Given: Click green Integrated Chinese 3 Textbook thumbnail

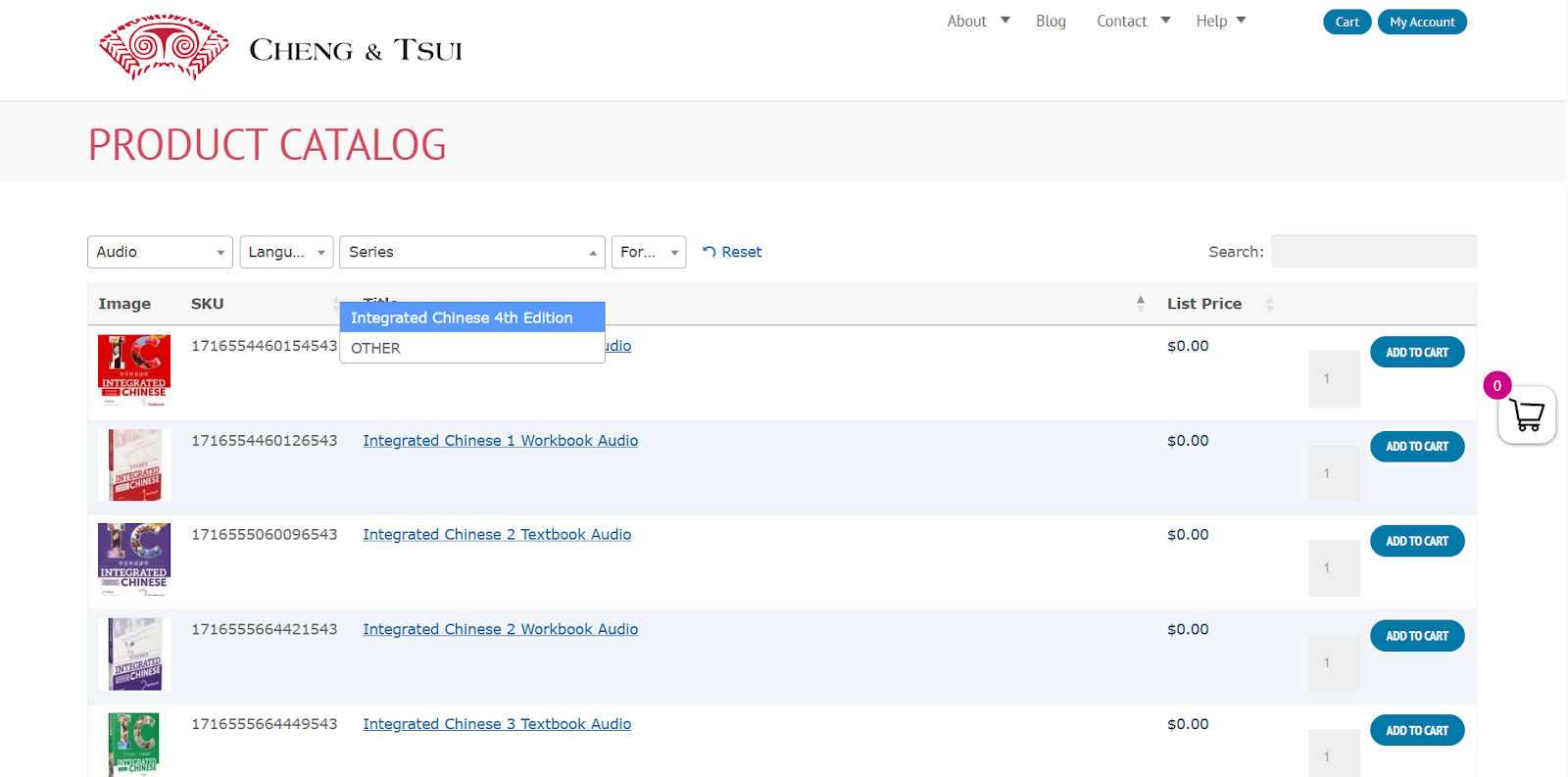Looking at the screenshot, I should click(134, 745).
